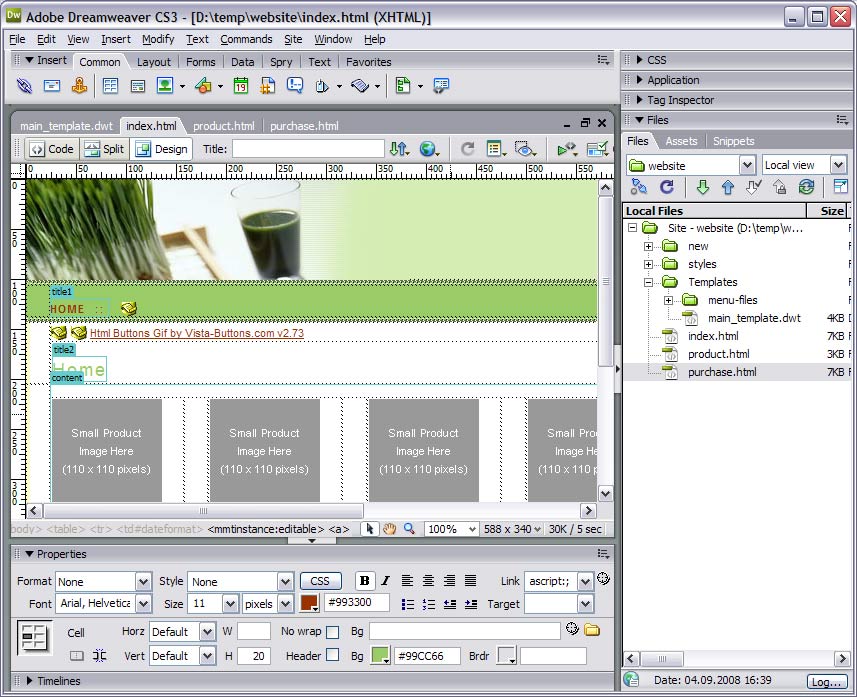Enable the No wrap checkbox
This screenshot has height=697, width=857.
pyautogui.click(x=332, y=632)
